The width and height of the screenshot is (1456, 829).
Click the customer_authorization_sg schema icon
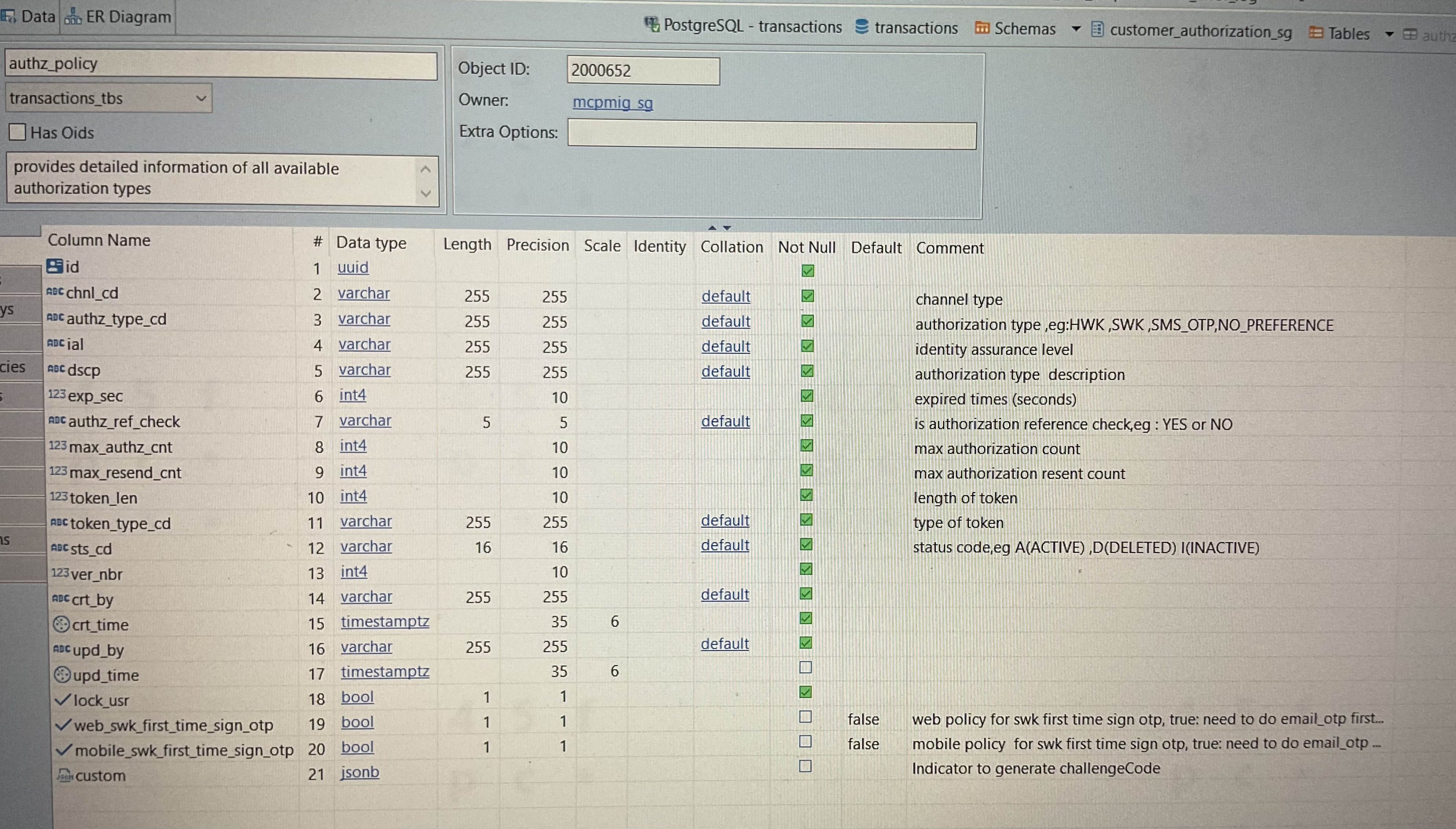pos(1097,29)
